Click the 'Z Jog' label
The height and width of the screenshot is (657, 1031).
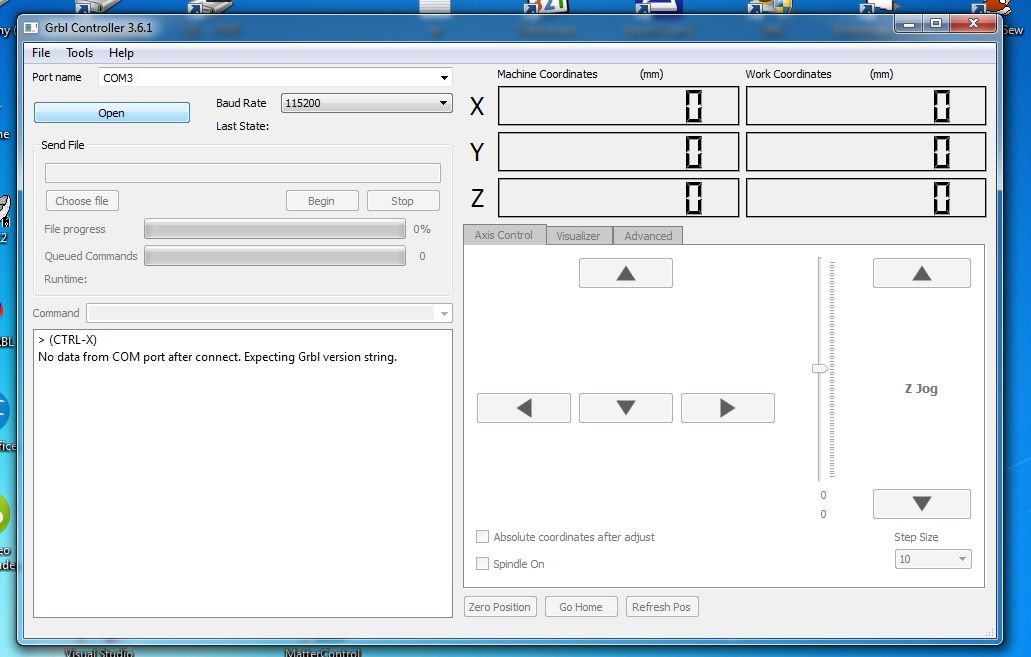pyautogui.click(x=921, y=389)
